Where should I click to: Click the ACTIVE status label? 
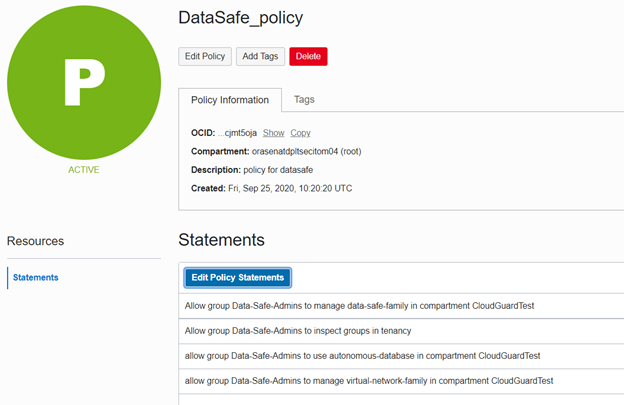point(84,170)
